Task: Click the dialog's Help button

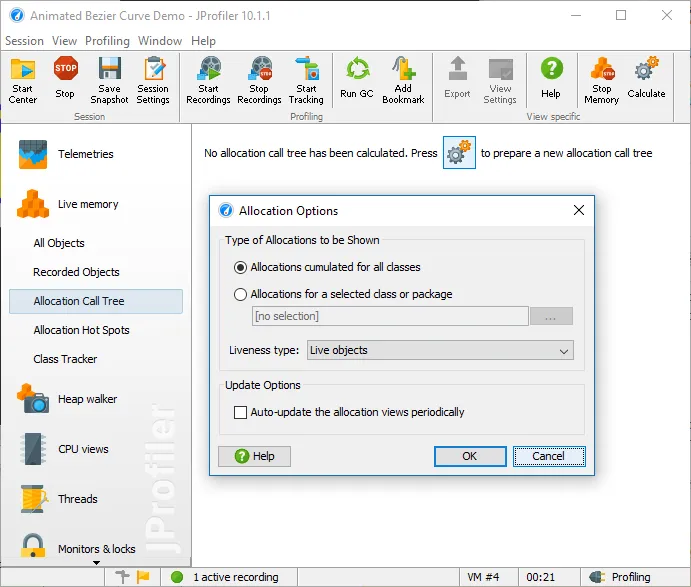Action: coord(254,456)
